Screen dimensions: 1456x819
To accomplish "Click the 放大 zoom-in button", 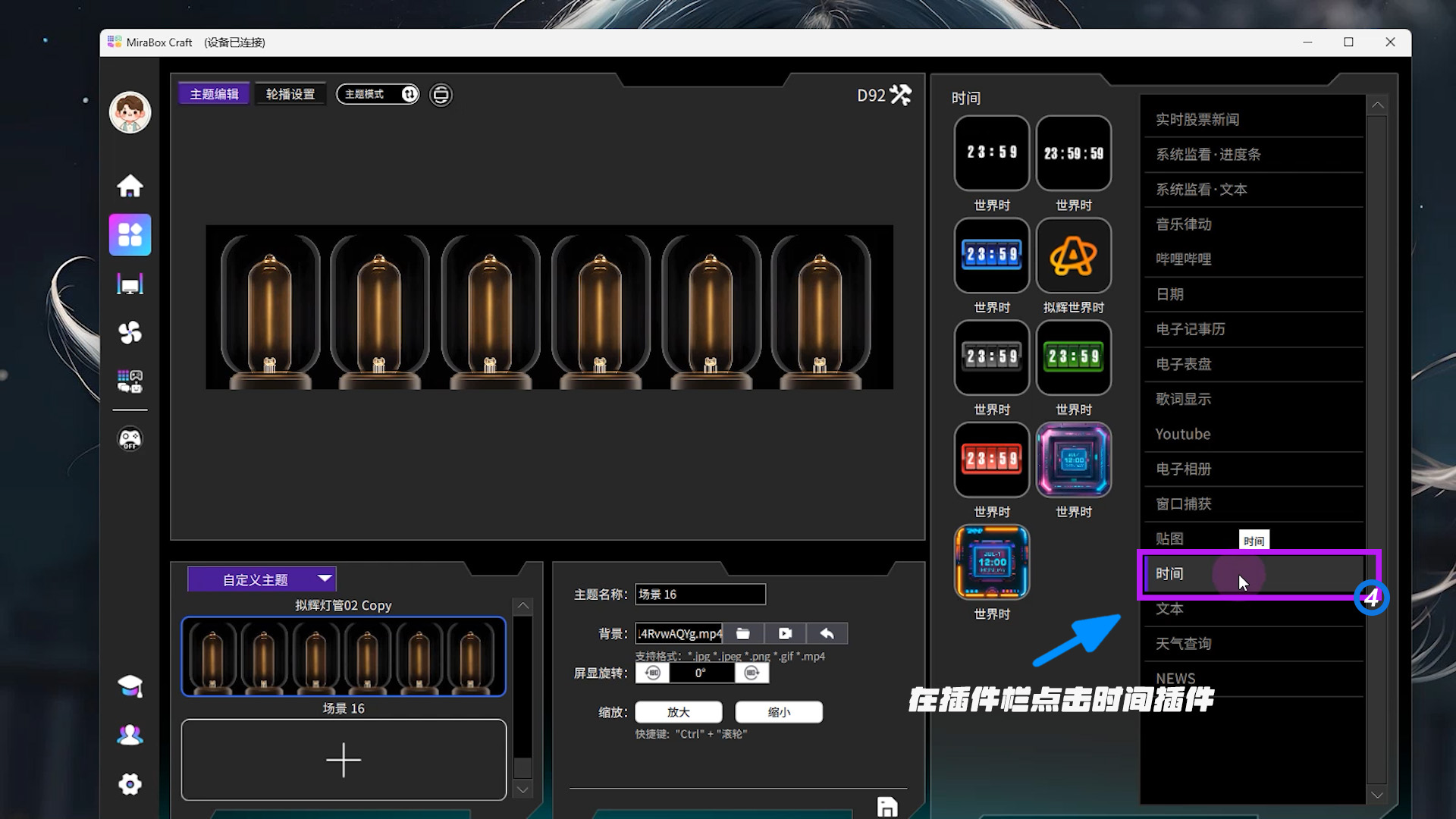I will pos(678,712).
